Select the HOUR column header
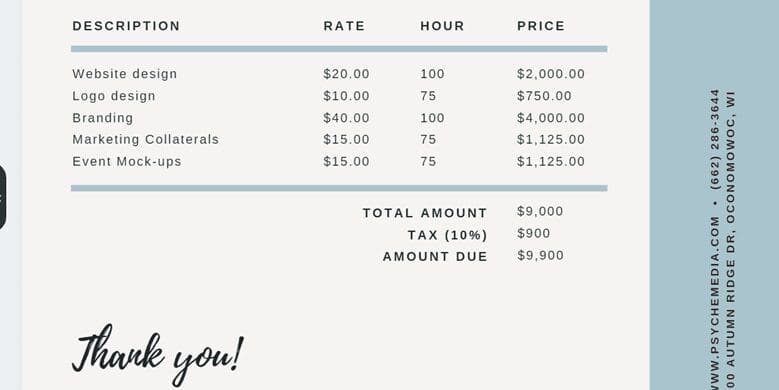 pyautogui.click(x=442, y=26)
